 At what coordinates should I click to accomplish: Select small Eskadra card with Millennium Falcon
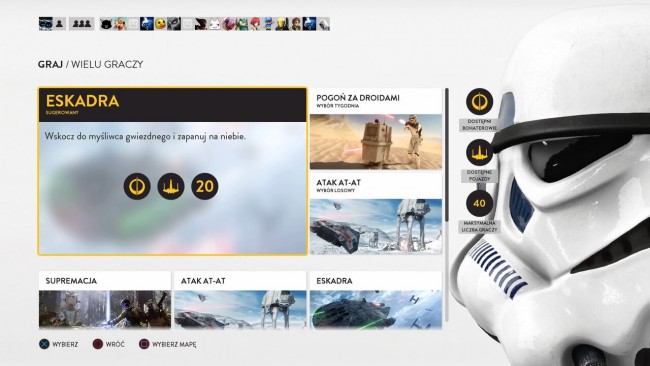[376, 300]
